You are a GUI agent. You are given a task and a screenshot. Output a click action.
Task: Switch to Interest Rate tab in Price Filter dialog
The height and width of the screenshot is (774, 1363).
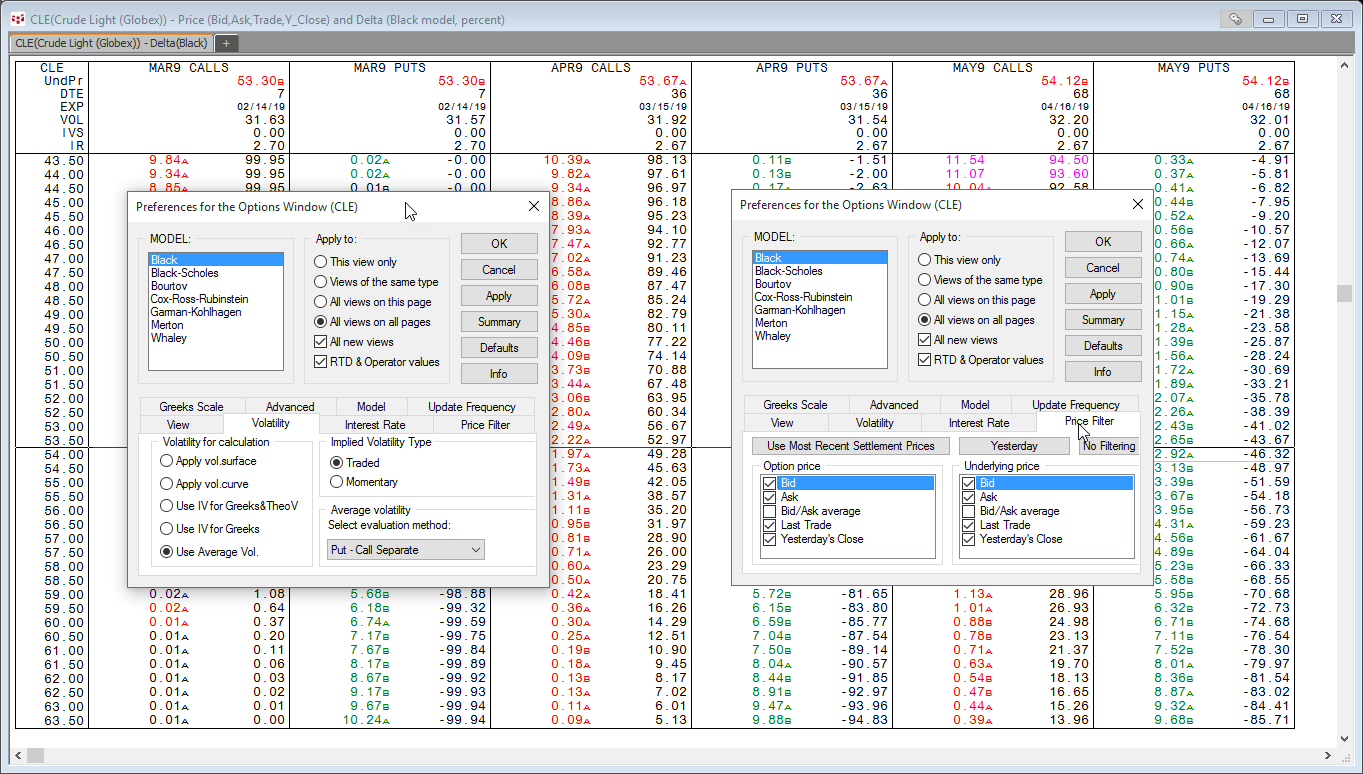tap(979, 423)
